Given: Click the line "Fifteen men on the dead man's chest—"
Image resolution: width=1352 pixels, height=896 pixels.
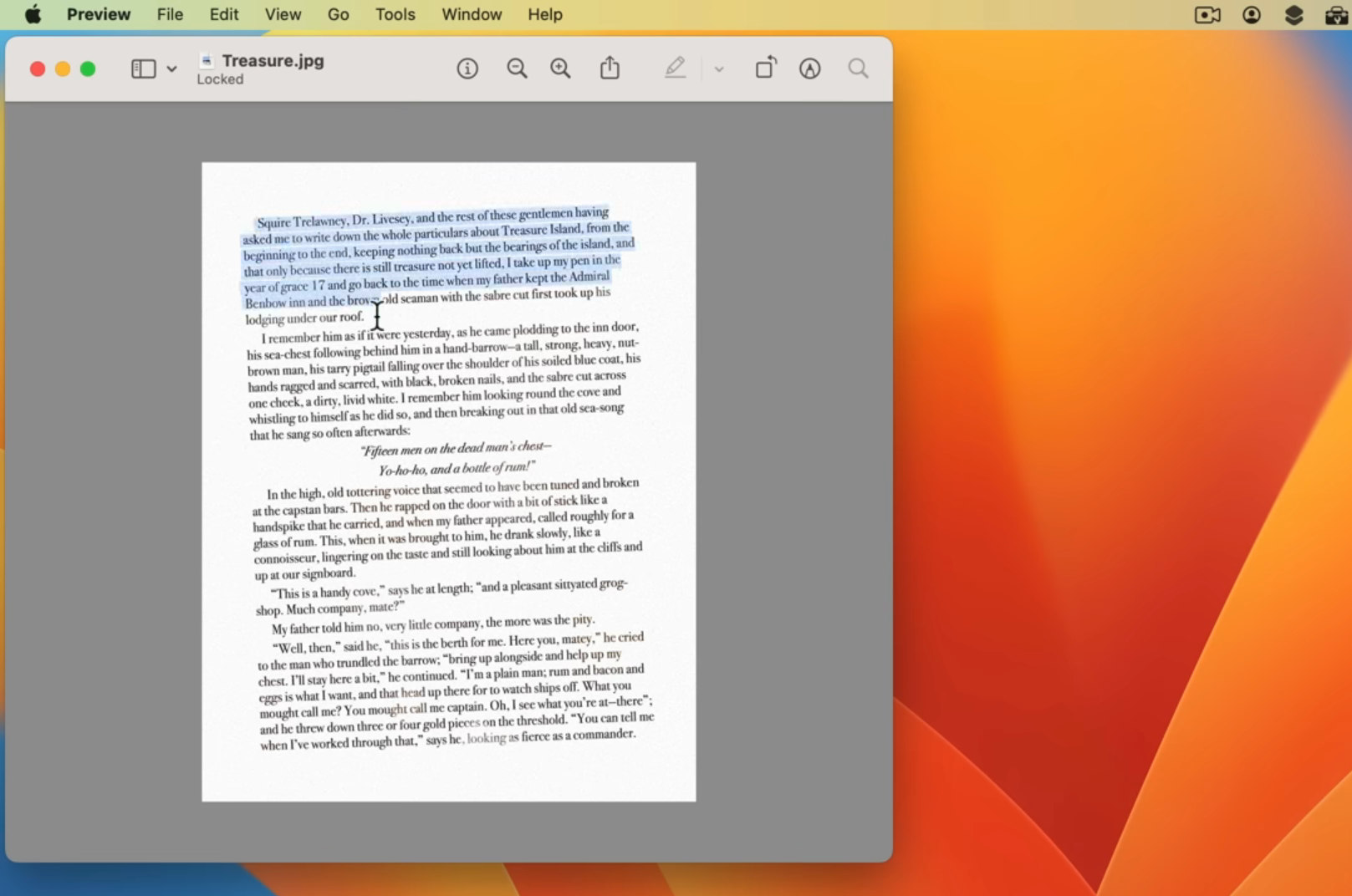Looking at the screenshot, I should (x=456, y=449).
